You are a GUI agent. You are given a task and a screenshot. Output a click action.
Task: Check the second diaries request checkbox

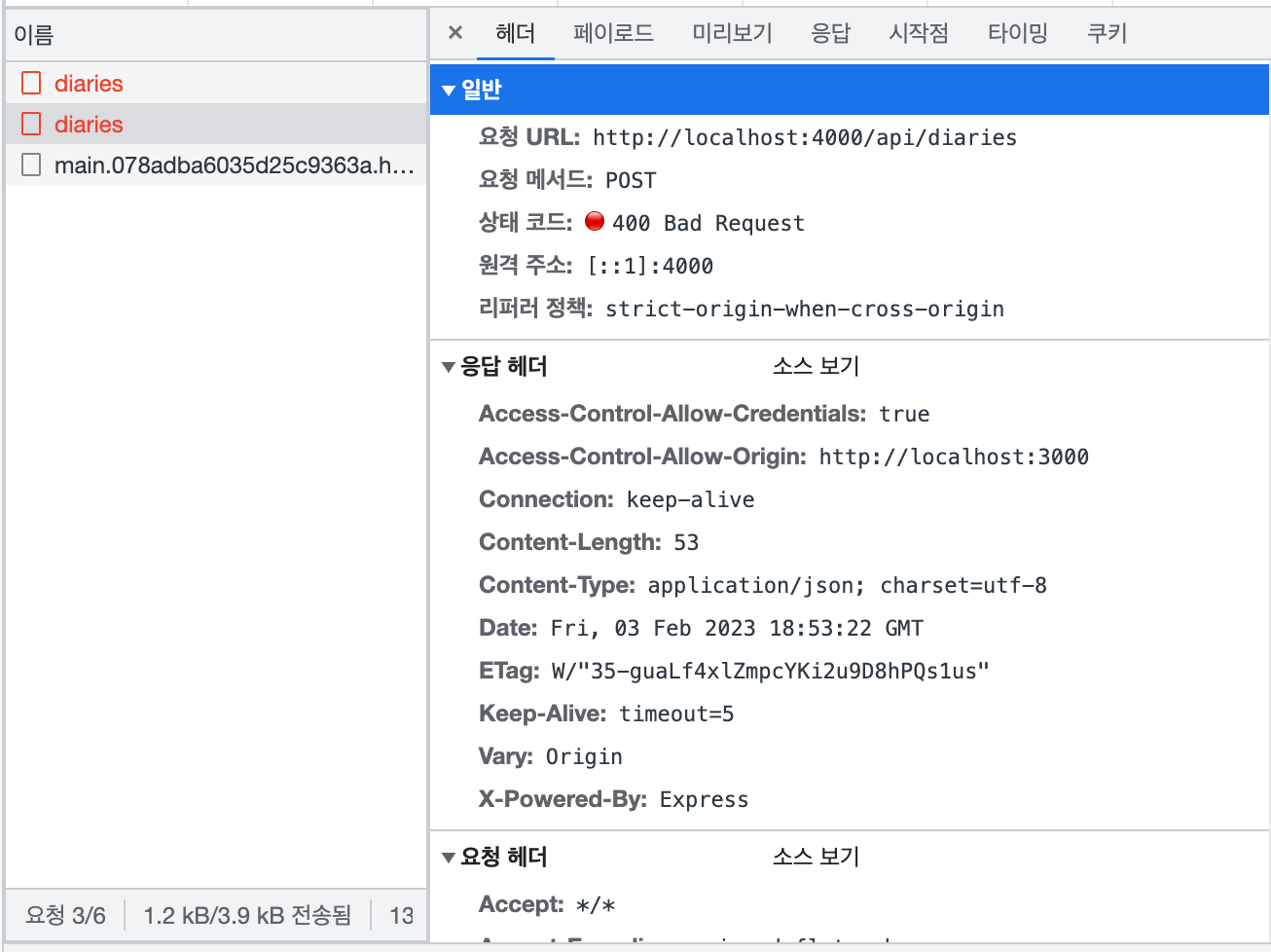(x=30, y=124)
